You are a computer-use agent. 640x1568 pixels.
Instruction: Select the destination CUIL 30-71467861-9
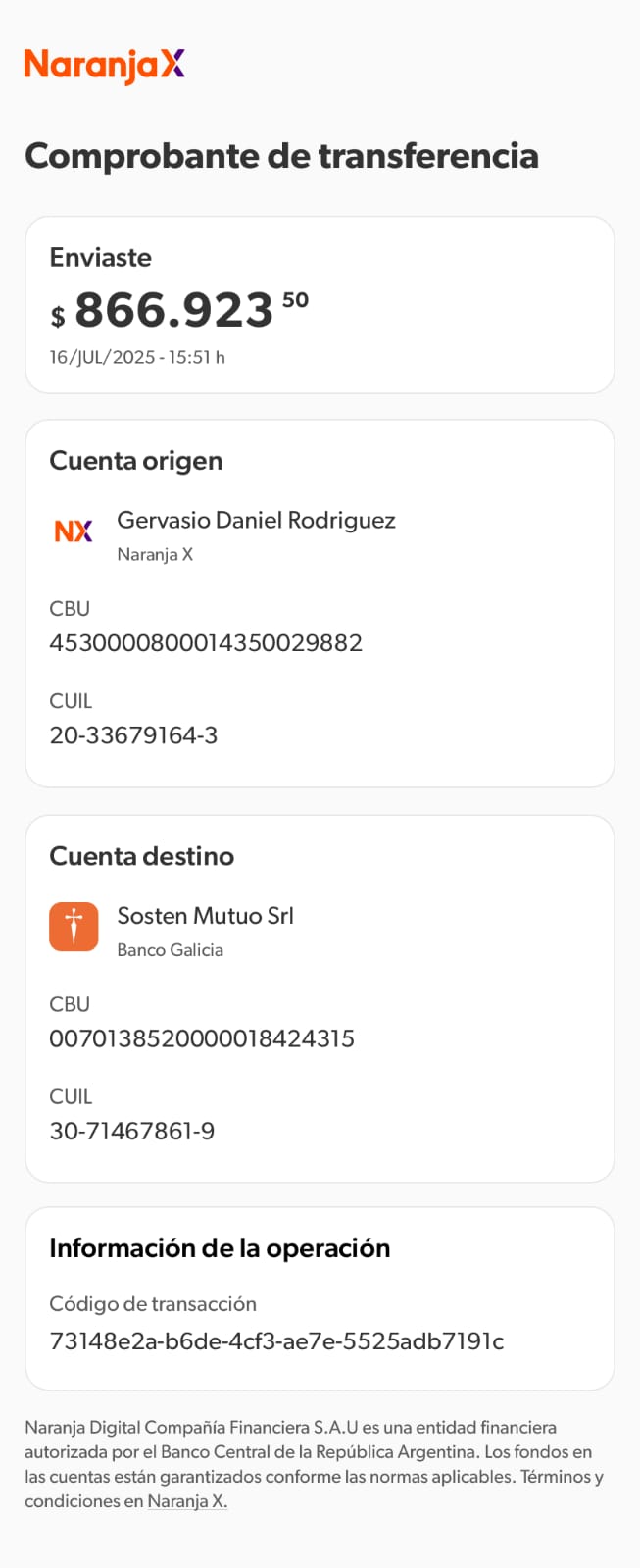pos(132,1131)
